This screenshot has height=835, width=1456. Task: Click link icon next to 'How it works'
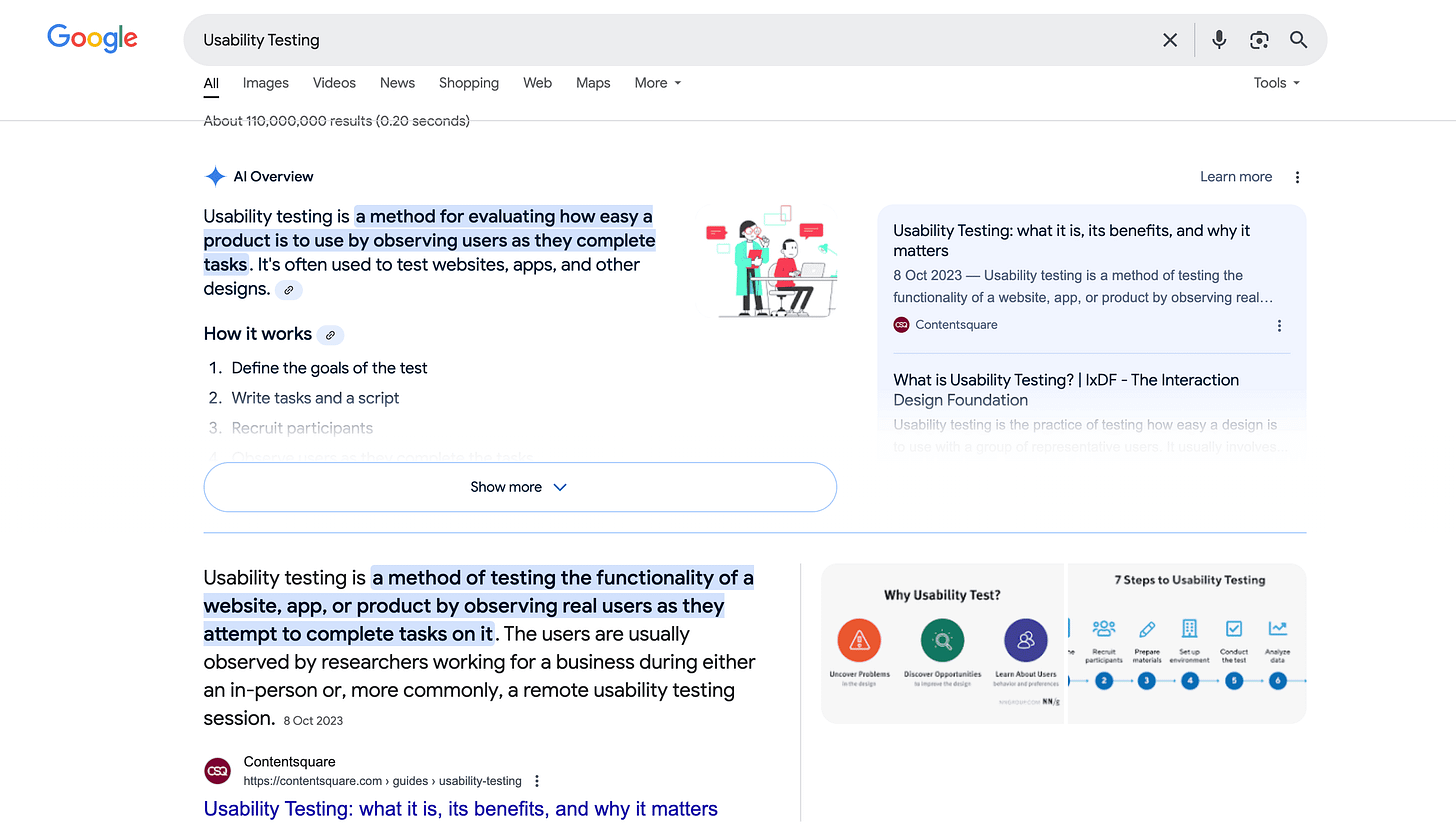point(331,335)
